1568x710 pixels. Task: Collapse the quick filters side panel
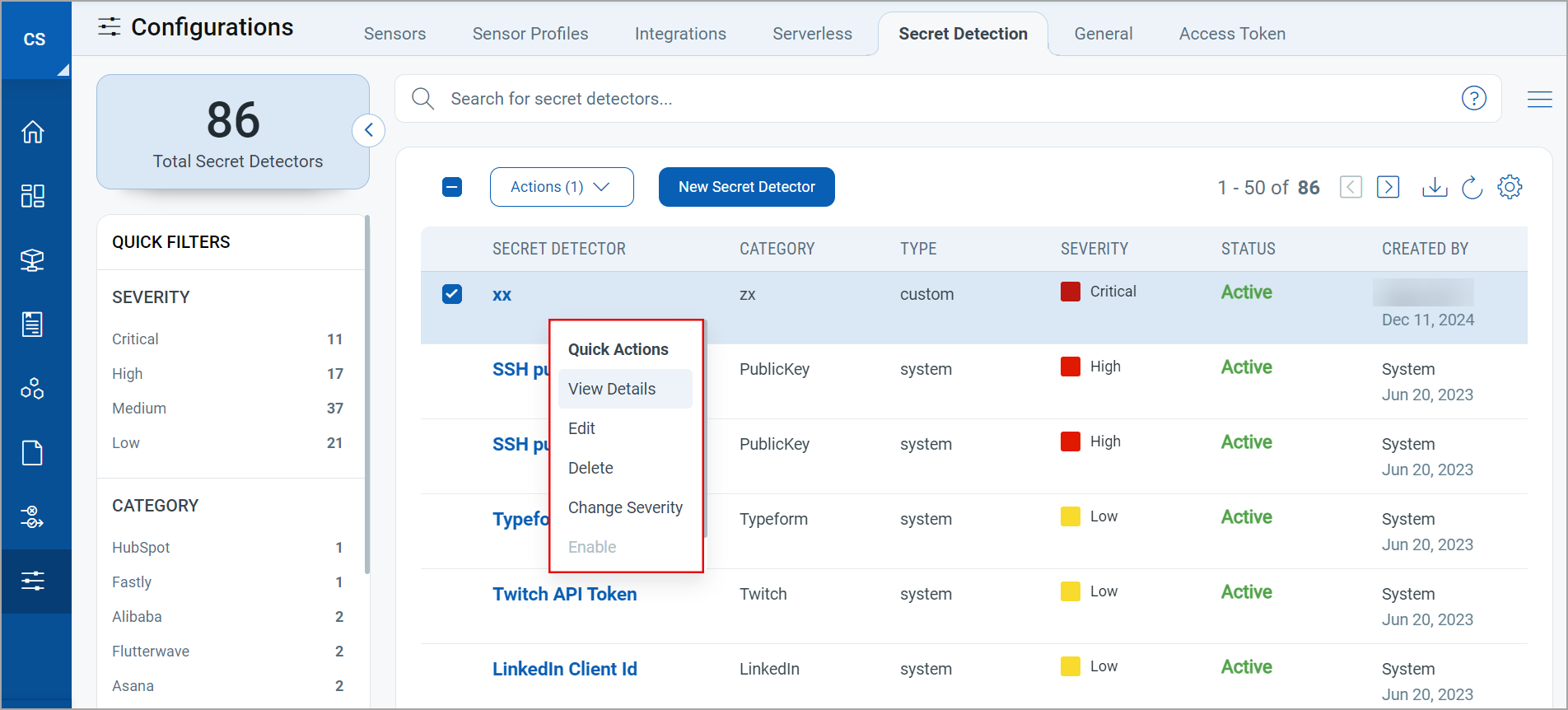click(x=368, y=130)
